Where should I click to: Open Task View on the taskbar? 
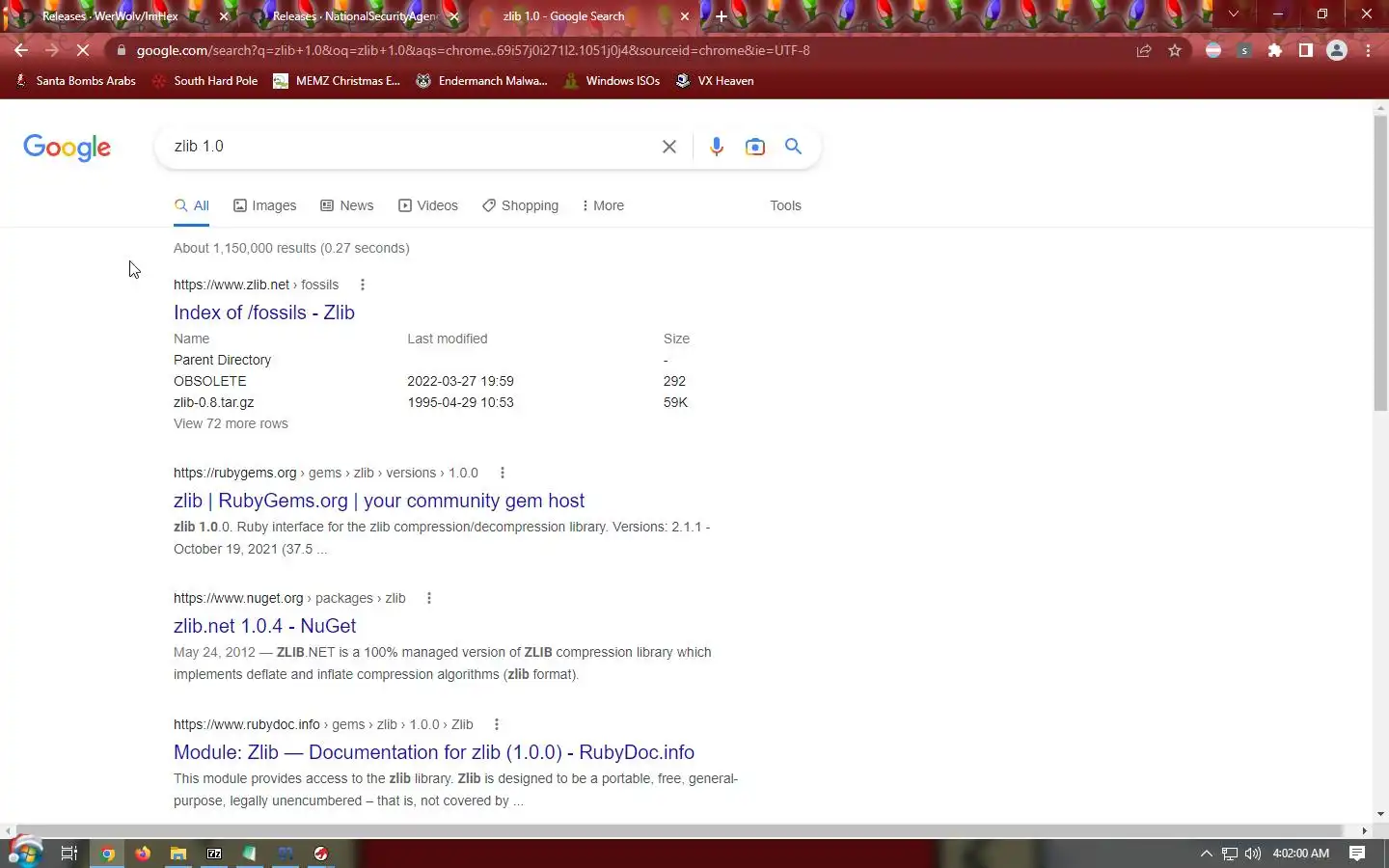(x=69, y=854)
